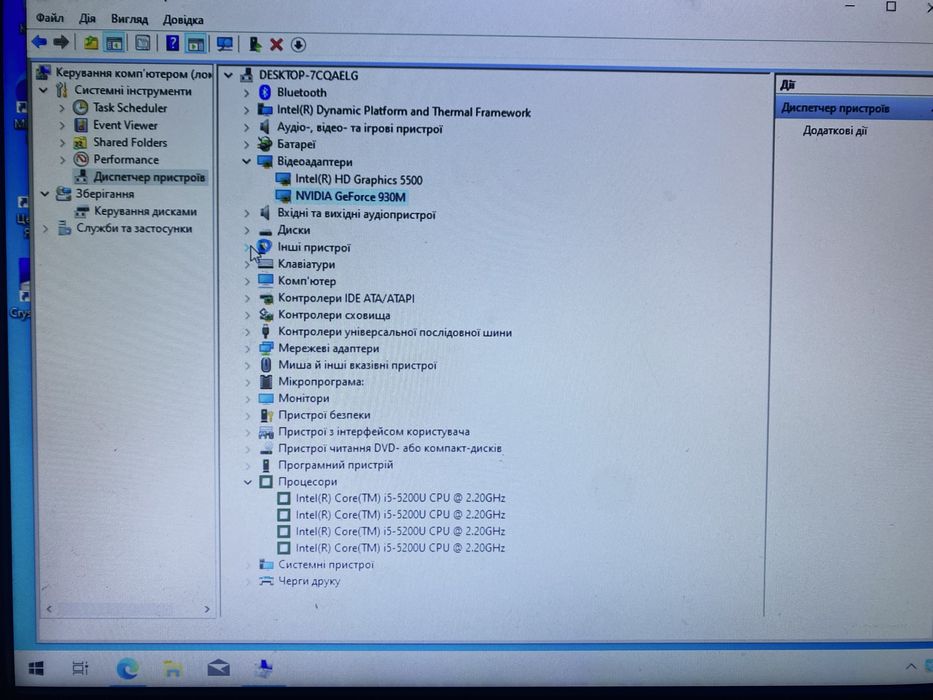
Task: Select NVIDIA GeForce 930M adapter
Action: pyautogui.click(x=350, y=196)
